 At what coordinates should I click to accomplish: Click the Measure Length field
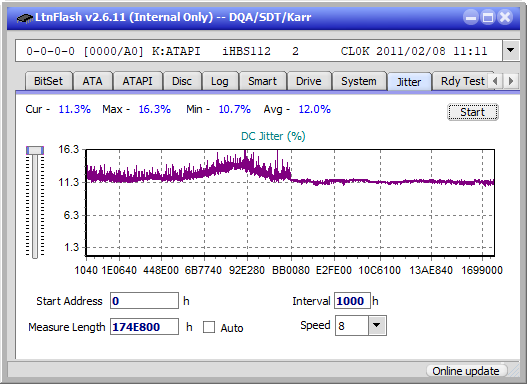click(x=145, y=327)
